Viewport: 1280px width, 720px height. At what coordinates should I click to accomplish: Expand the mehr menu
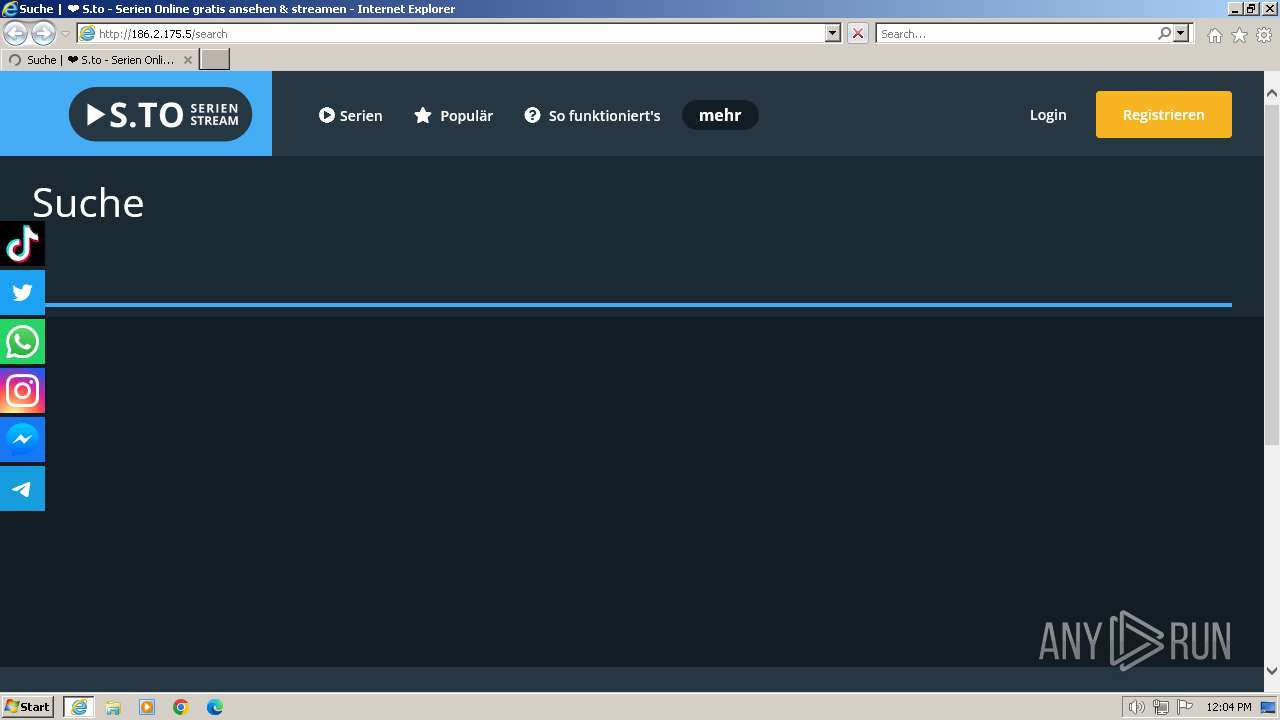point(720,115)
